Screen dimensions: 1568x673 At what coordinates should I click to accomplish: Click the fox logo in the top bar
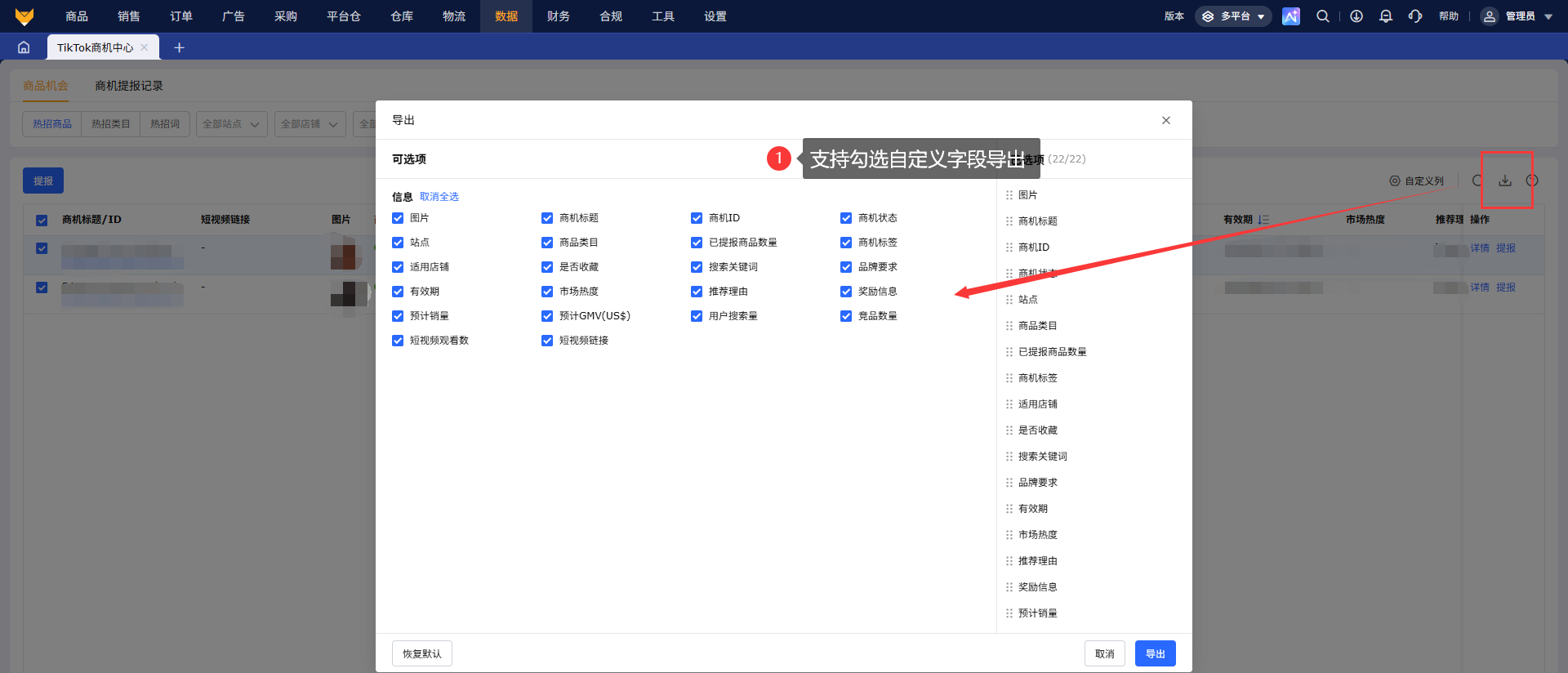point(24,16)
